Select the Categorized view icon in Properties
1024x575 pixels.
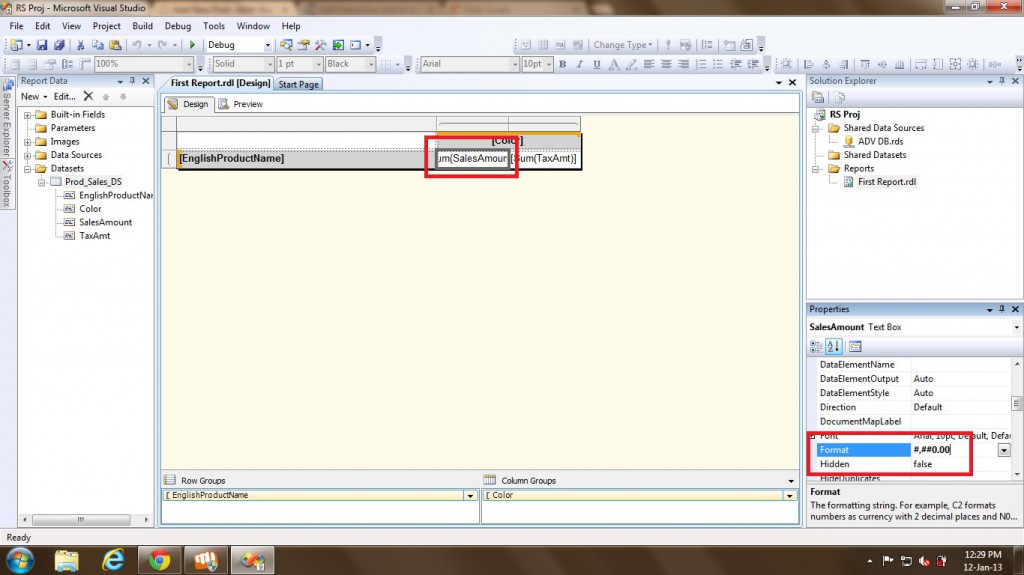818,346
